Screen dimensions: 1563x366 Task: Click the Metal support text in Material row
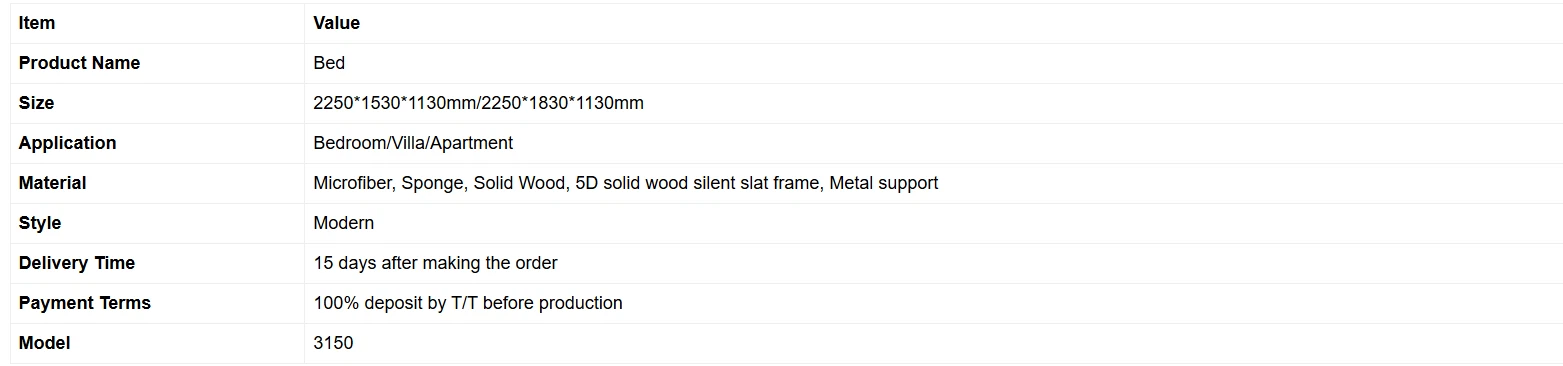(884, 183)
